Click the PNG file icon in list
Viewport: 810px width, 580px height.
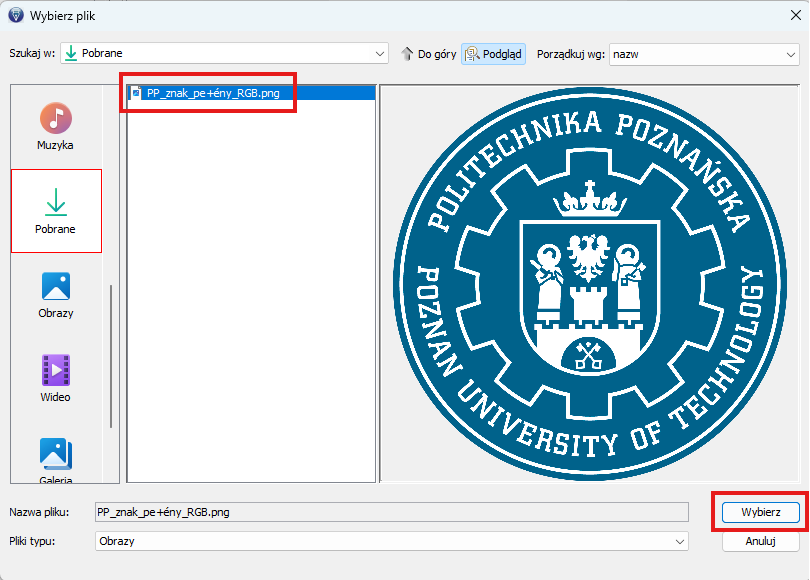coord(136,93)
